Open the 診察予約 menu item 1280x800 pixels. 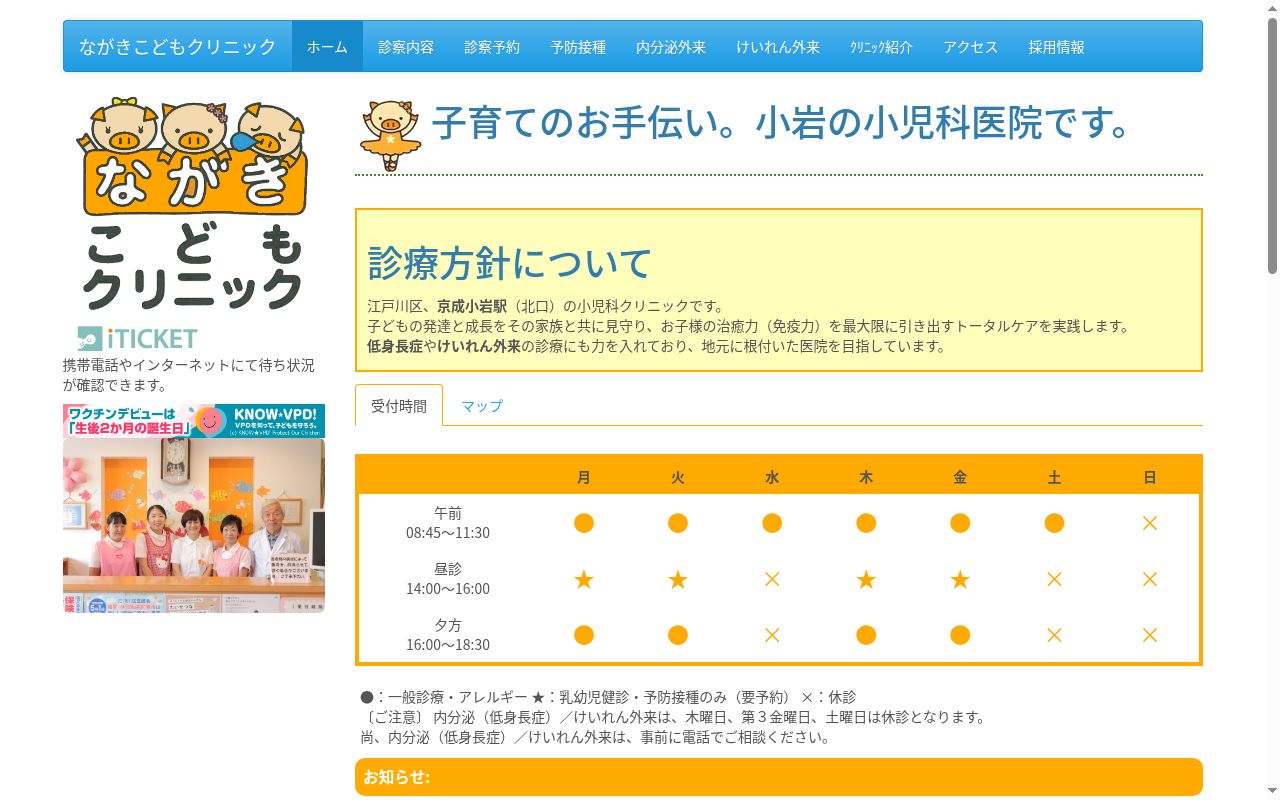pyautogui.click(x=492, y=47)
